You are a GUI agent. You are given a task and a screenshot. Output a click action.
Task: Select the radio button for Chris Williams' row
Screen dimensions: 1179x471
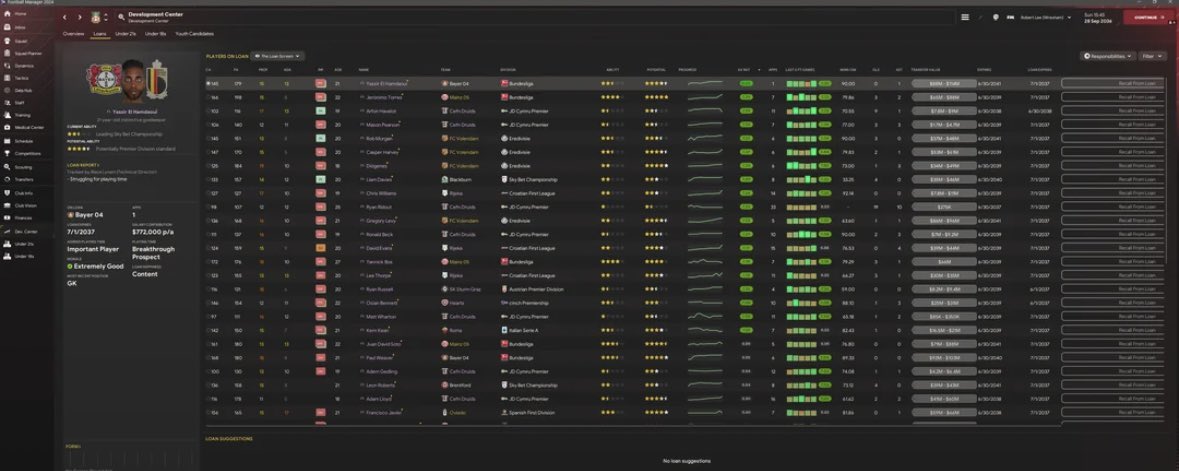(208, 193)
